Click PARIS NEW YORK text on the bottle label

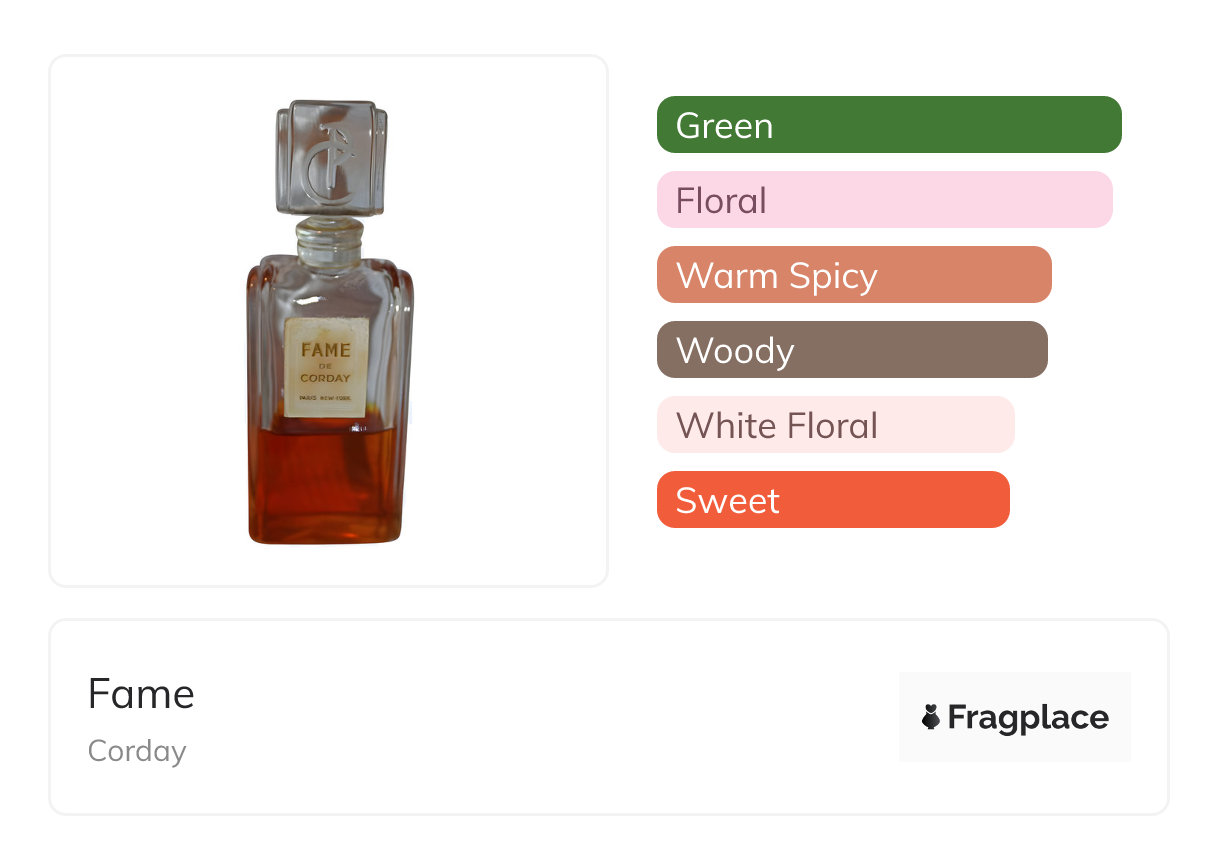[326, 399]
